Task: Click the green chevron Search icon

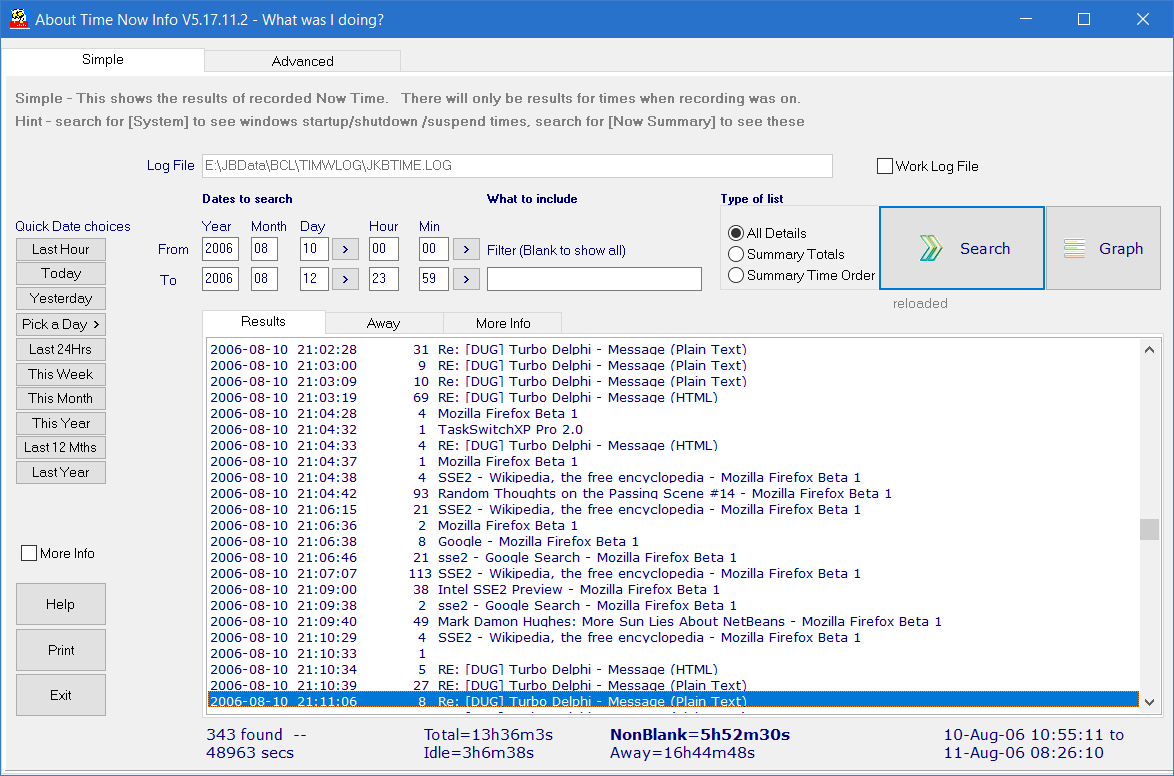Action: (930, 249)
